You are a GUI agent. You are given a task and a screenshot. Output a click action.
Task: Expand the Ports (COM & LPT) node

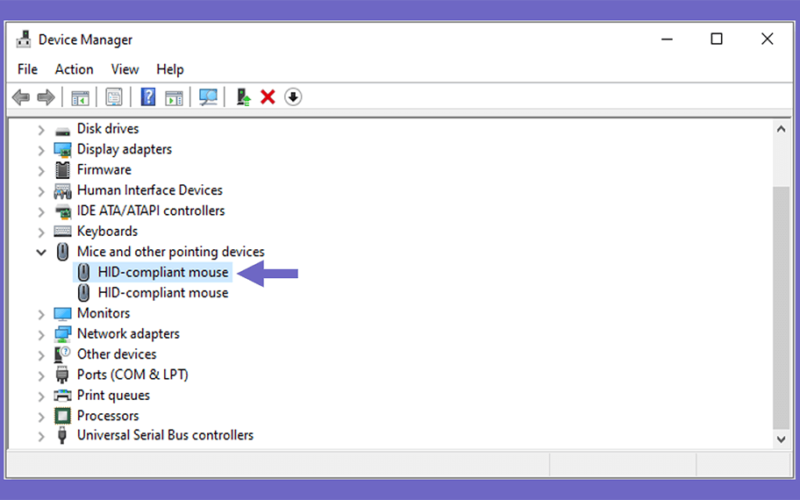coord(41,376)
